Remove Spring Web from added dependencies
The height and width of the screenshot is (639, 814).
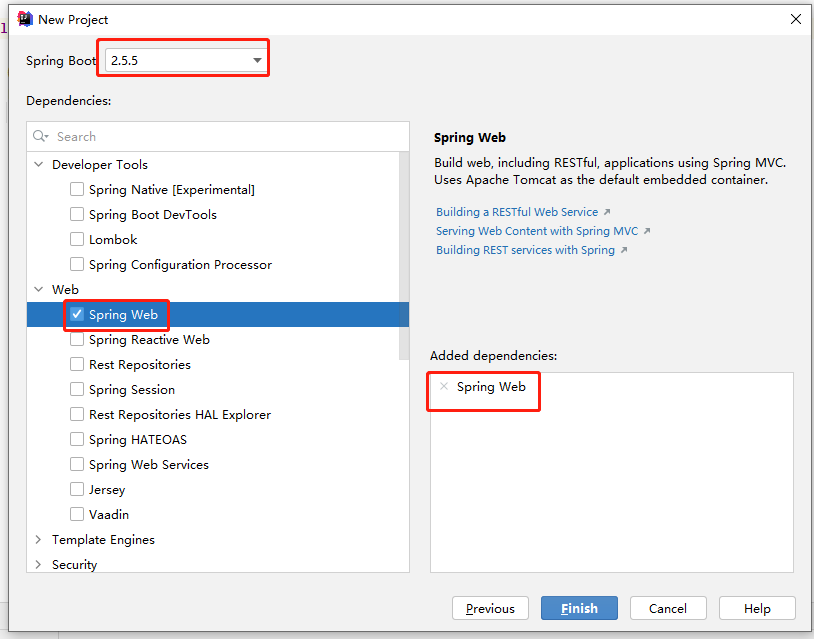(443, 386)
